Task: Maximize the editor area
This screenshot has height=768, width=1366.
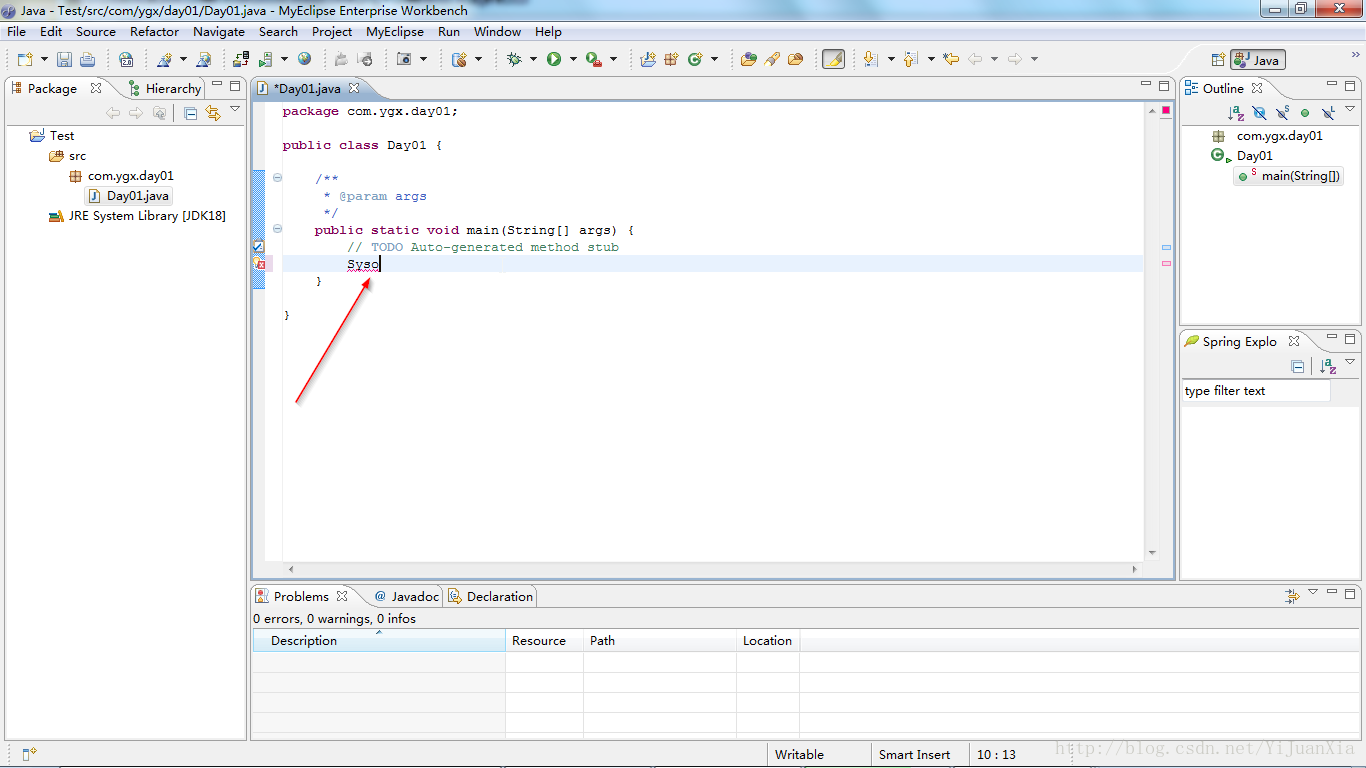Action: 1164,86
